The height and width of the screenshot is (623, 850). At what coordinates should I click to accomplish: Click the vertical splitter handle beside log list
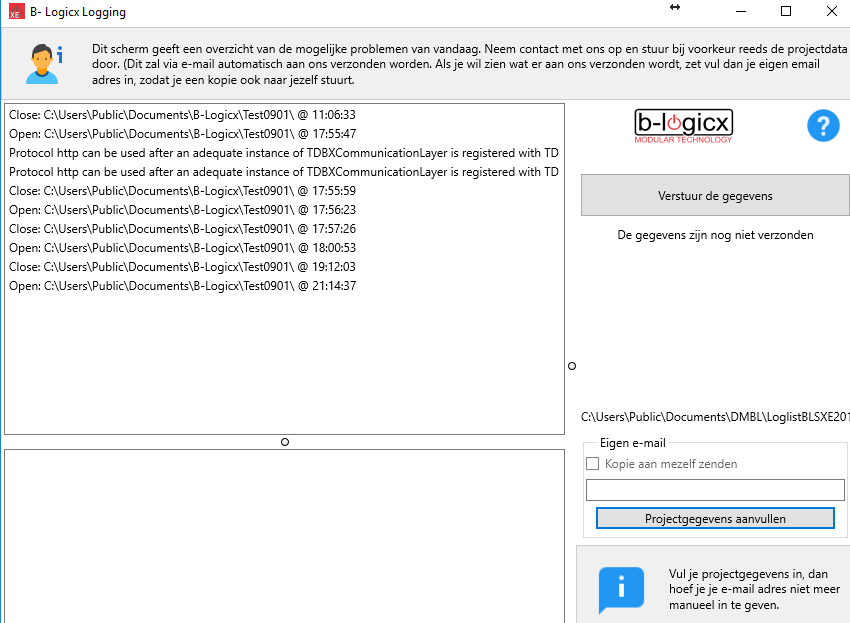572,366
